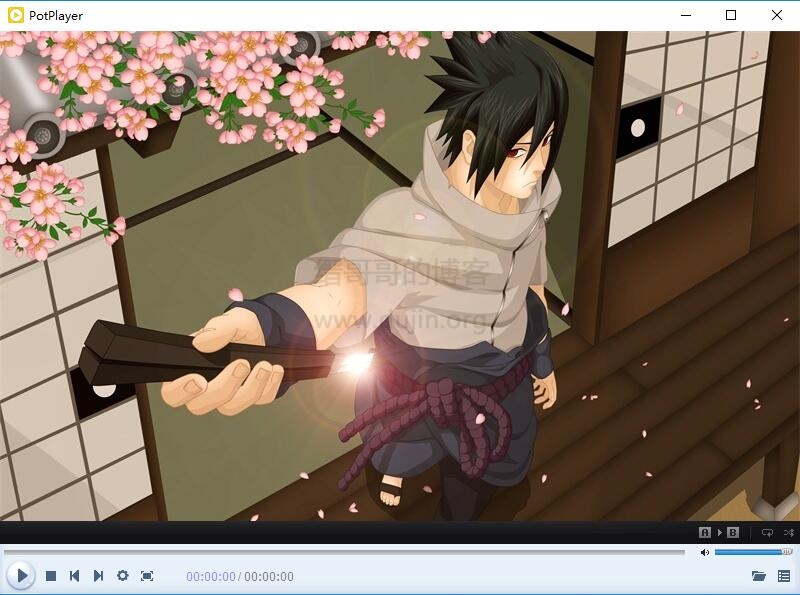Close the PotPlayer window

coord(777,15)
